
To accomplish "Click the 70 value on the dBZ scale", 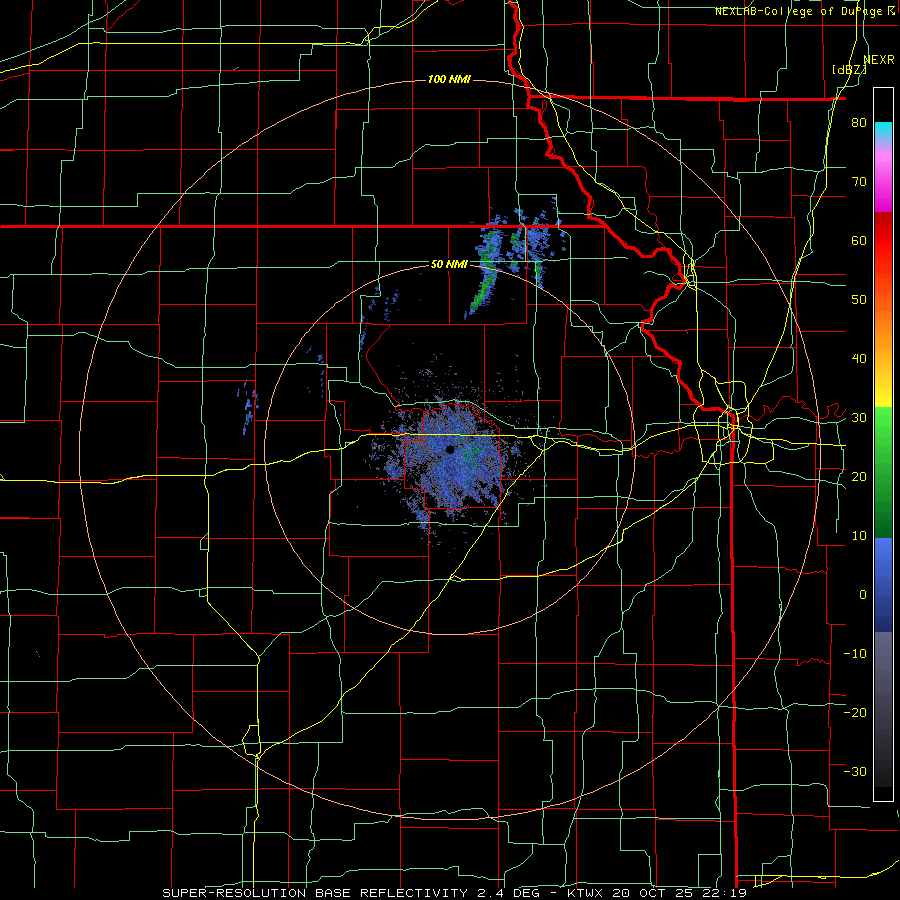I will point(859,182).
